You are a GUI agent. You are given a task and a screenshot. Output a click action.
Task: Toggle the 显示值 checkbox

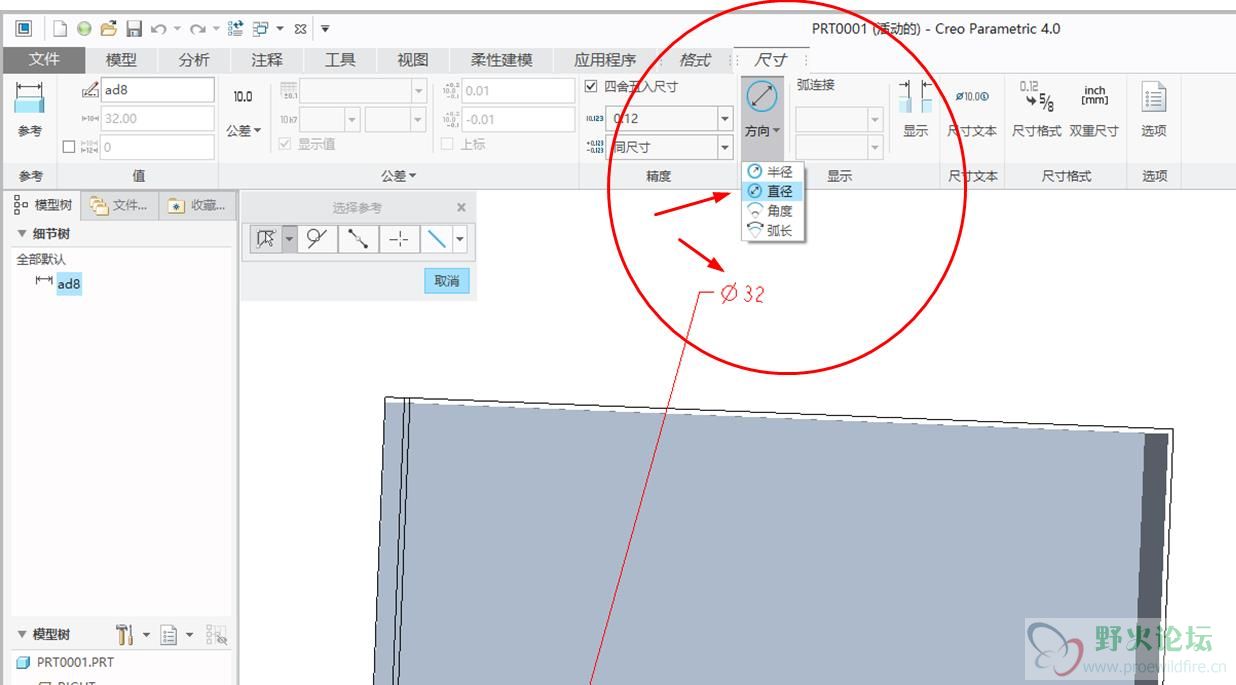tap(284, 144)
